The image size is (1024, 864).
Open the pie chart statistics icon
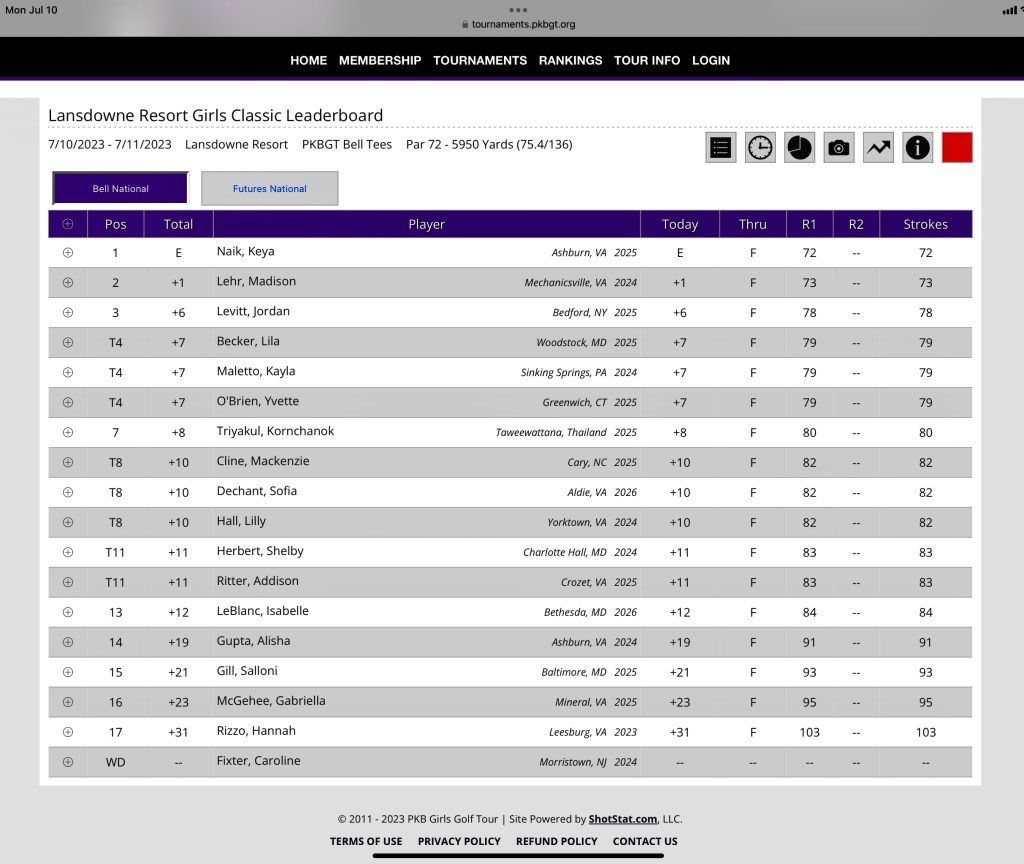799,148
